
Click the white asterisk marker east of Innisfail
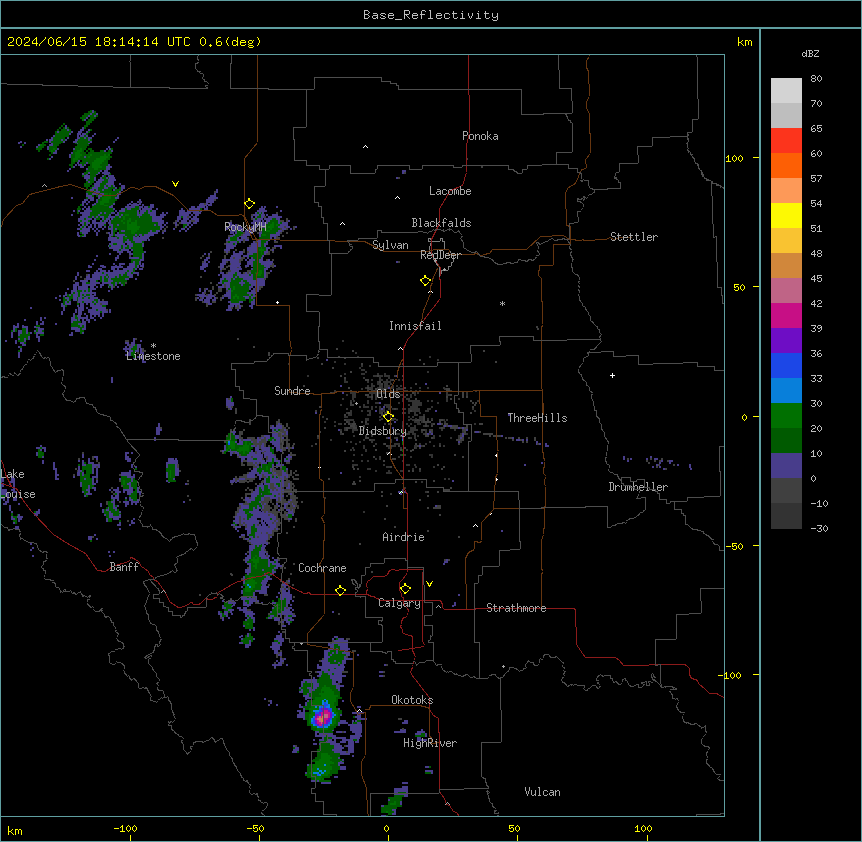[x=502, y=304]
